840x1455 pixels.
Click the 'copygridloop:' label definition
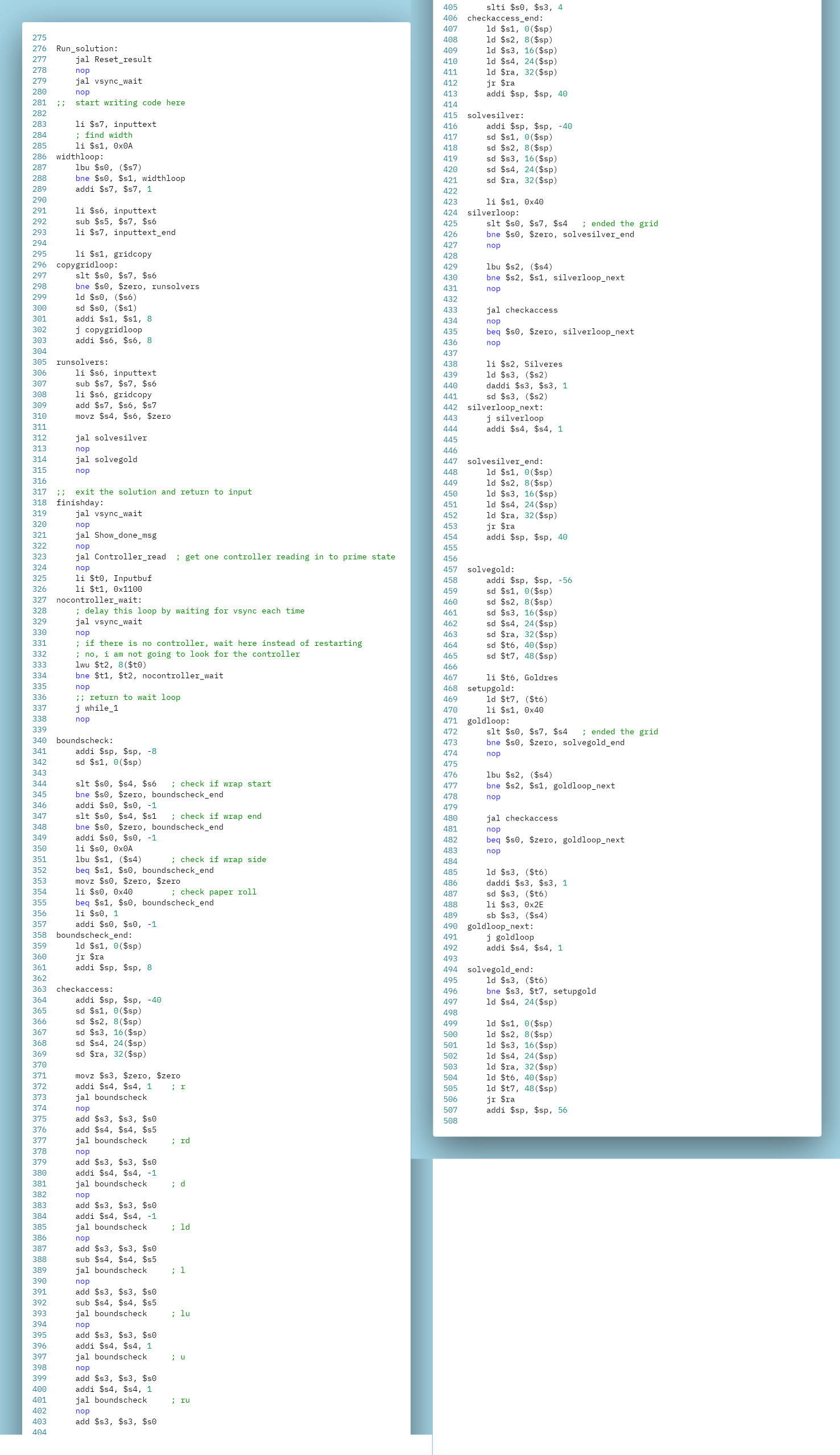[87, 265]
